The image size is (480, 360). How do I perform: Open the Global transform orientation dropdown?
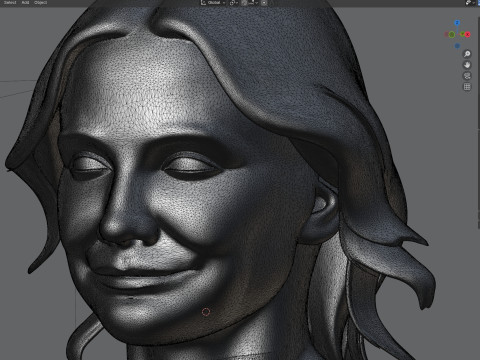(213, 2)
